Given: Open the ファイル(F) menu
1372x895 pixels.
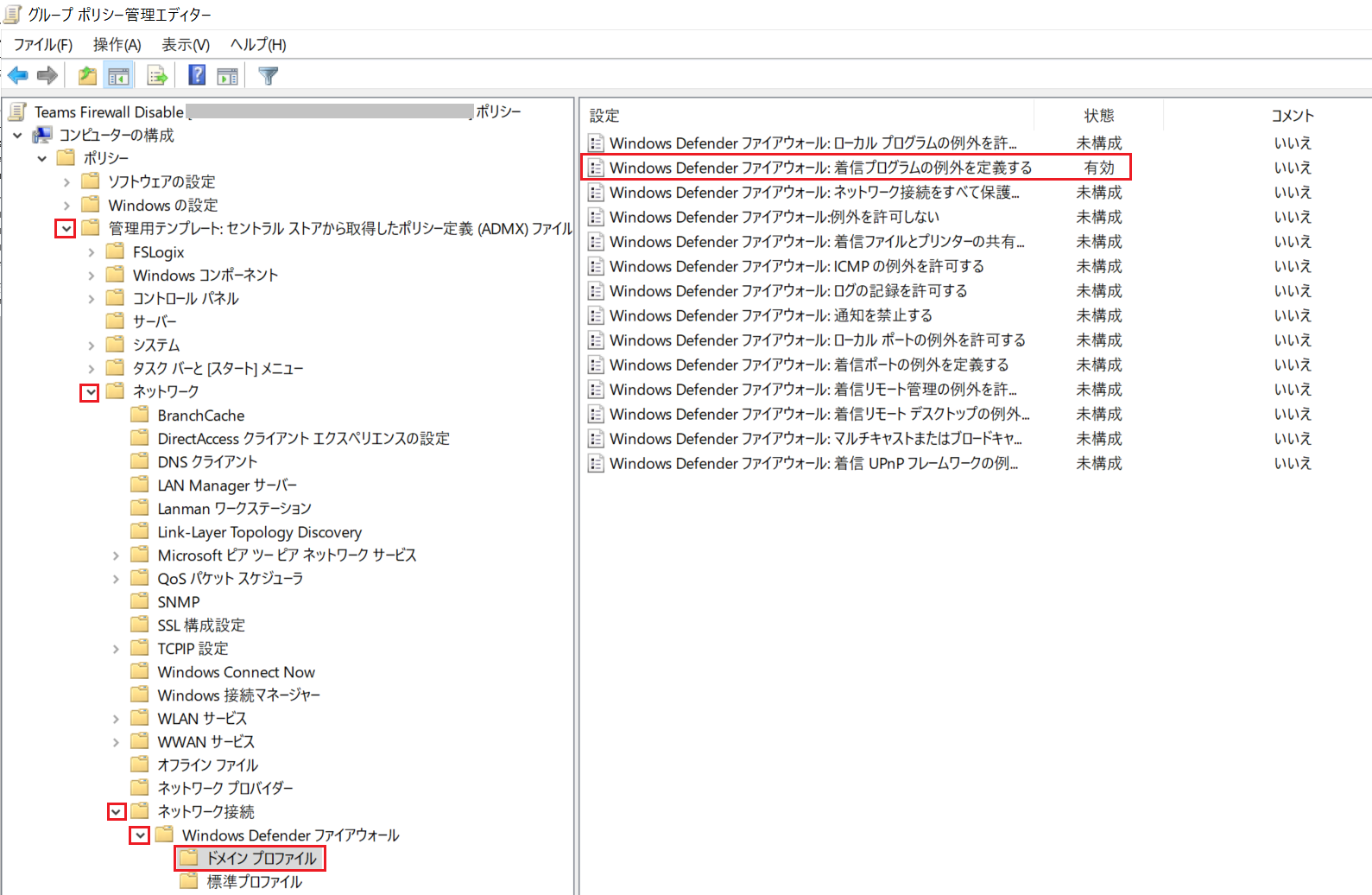Looking at the screenshot, I should (x=43, y=44).
